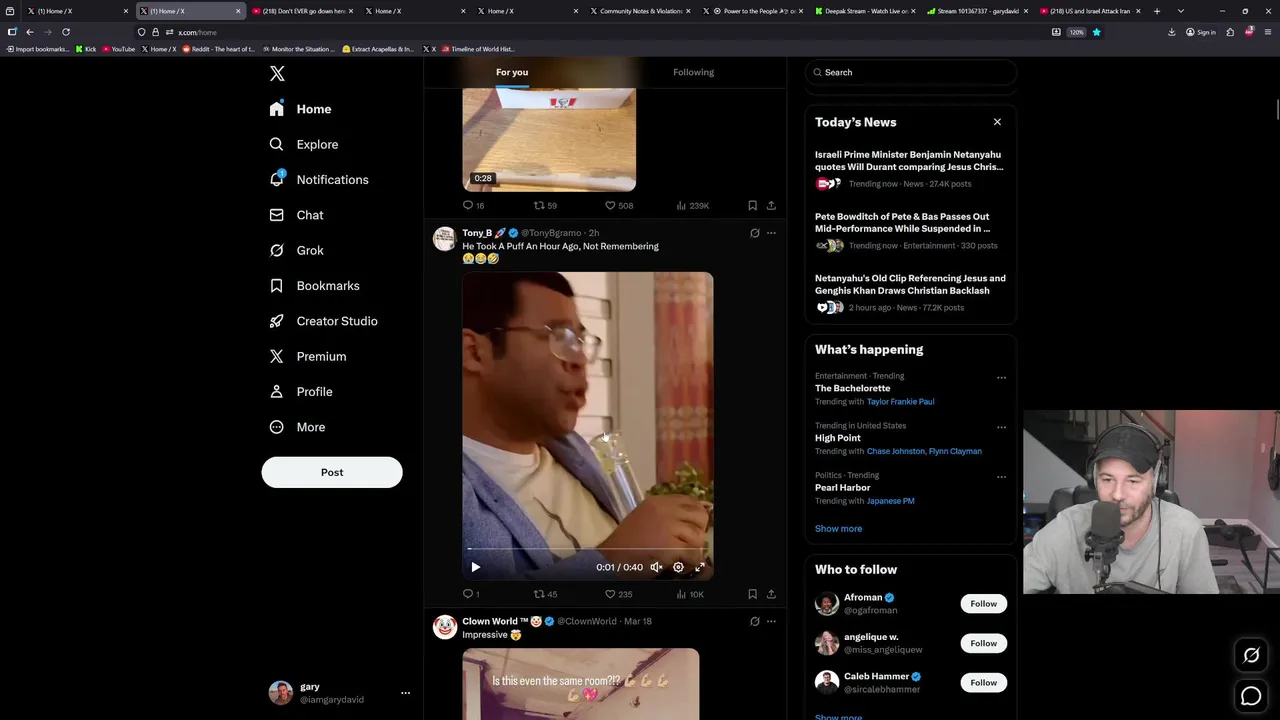Image resolution: width=1280 pixels, height=720 pixels.
Task: Go to Profile page
Action: pyautogui.click(x=301, y=392)
